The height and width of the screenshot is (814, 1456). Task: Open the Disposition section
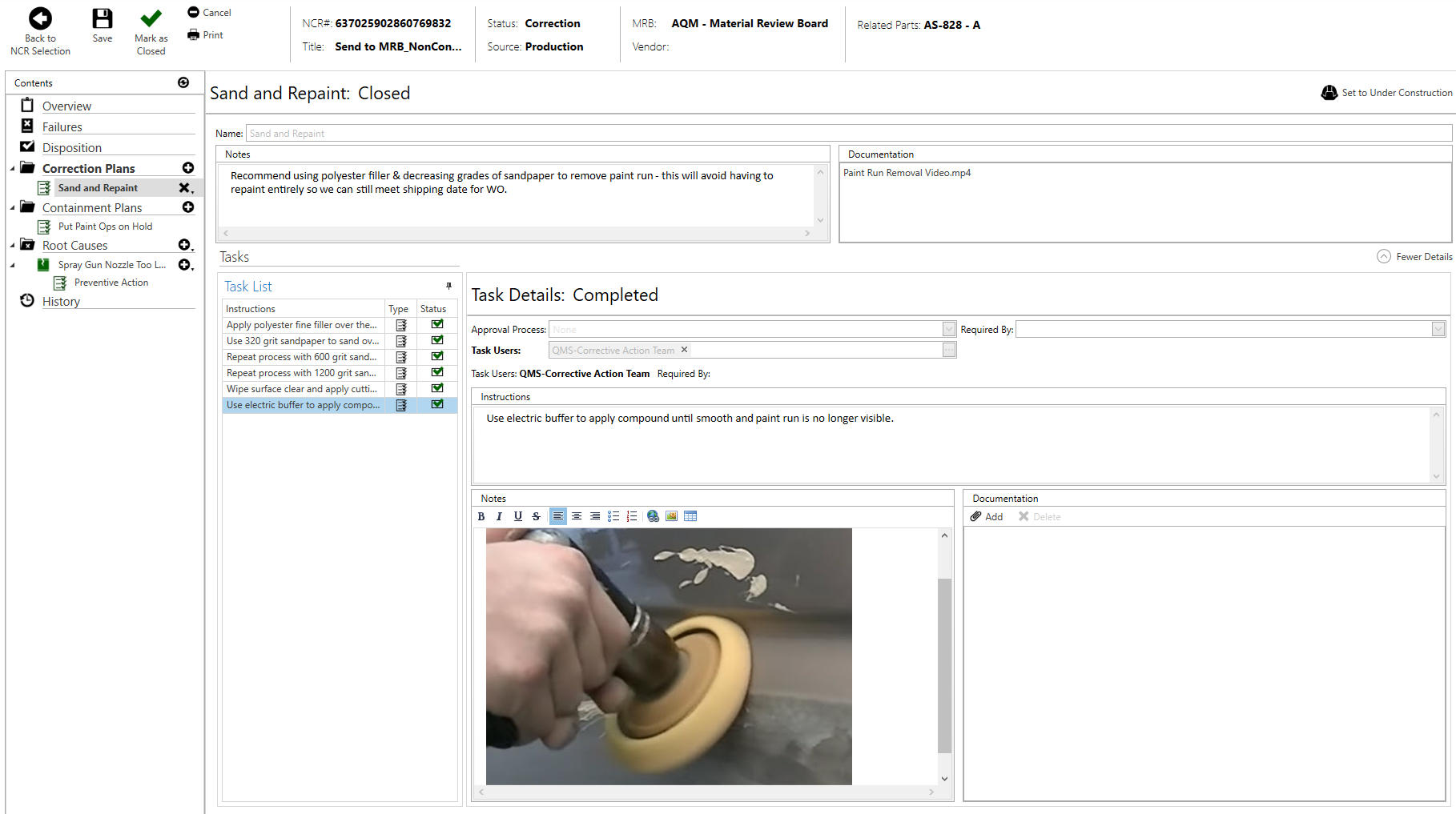pos(71,147)
